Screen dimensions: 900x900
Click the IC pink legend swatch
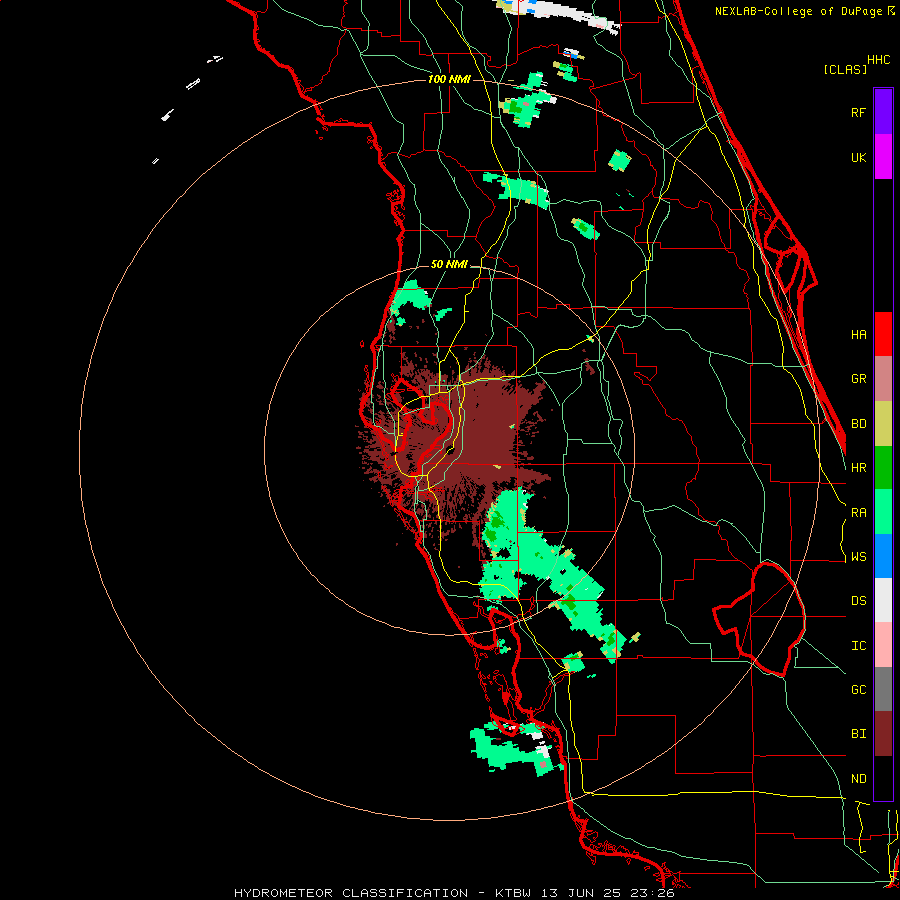click(x=883, y=645)
